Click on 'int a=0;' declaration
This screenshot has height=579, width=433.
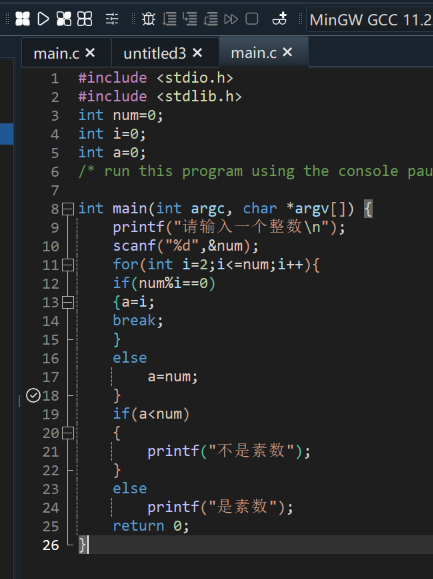coord(112,153)
